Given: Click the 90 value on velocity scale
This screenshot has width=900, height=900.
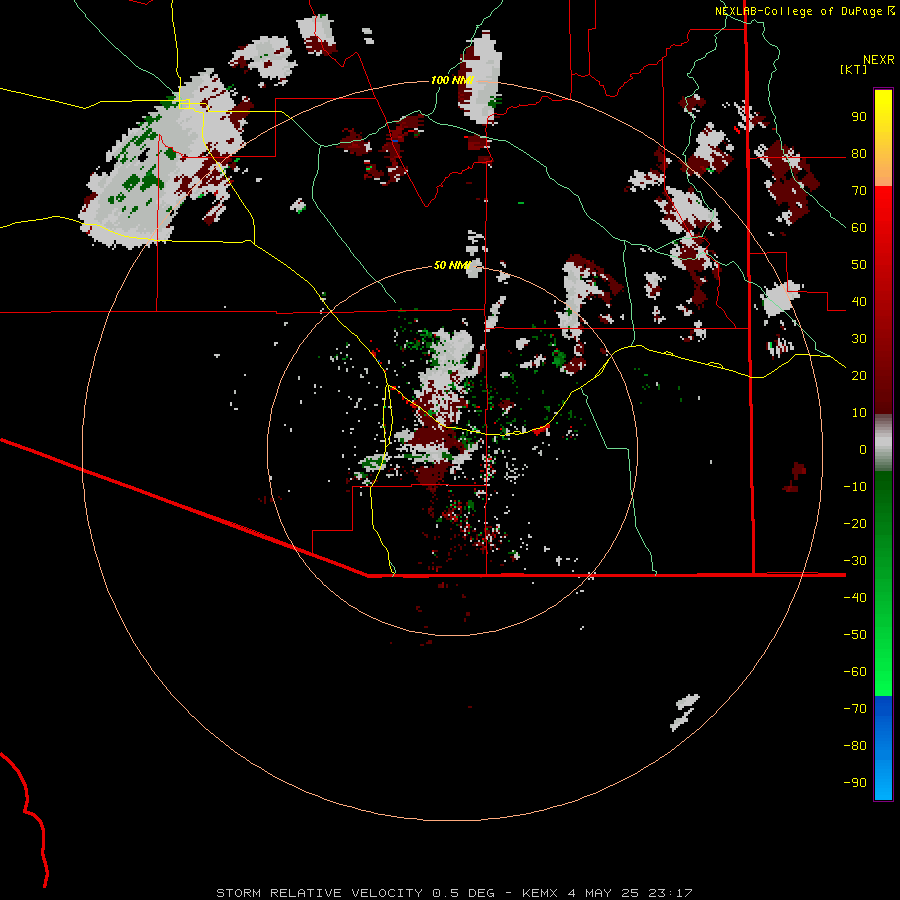Looking at the screenshot, I should (x=859, y=117).
